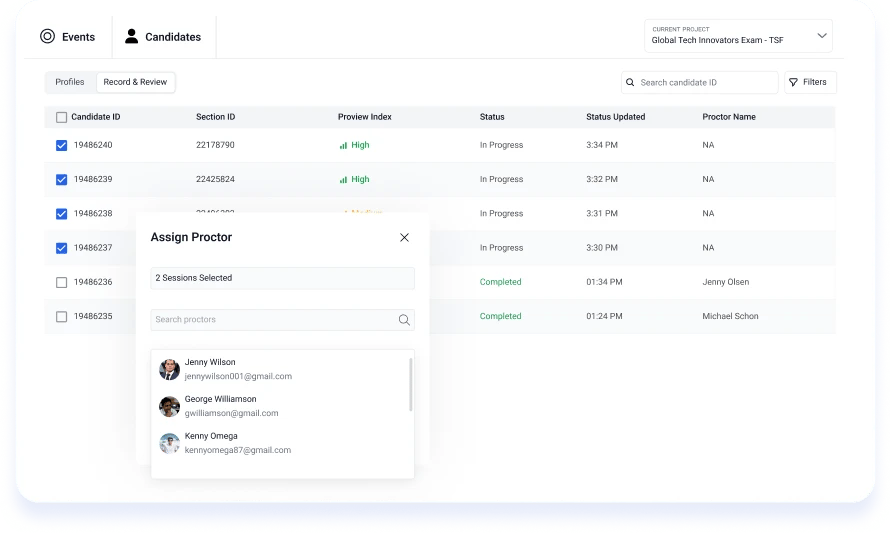
Task: Close the Assign Proctor dialog
Action: [404, 237]
